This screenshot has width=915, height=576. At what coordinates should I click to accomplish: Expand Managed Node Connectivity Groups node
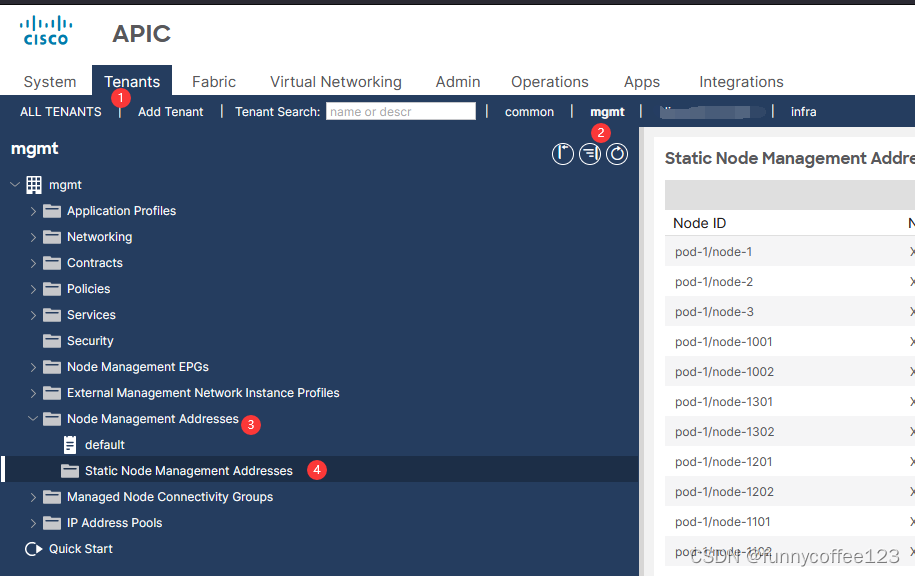tap(33, 497)
